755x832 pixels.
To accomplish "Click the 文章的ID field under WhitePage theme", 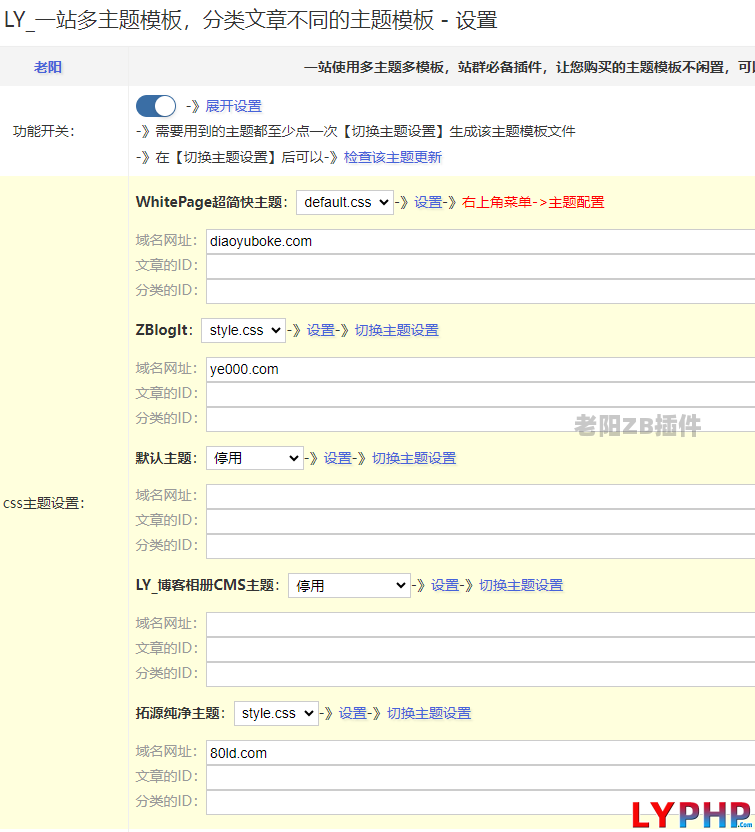I will click(x=480, y=266).
